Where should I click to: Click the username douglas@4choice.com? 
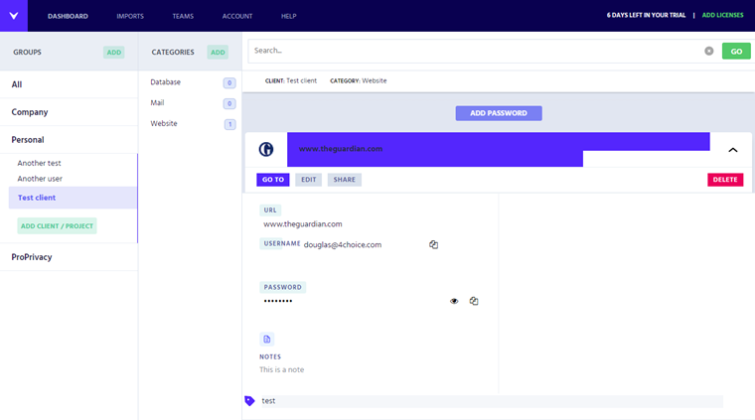[342, 245]
